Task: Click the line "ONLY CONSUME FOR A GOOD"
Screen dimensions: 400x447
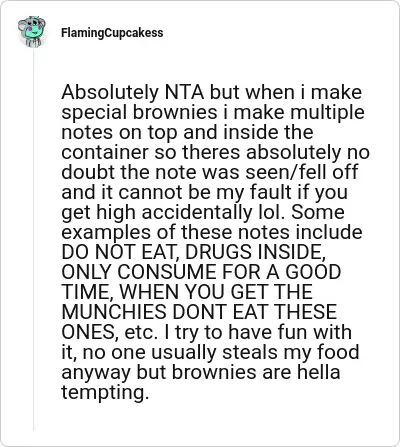Action: click(x=201, y=272)
